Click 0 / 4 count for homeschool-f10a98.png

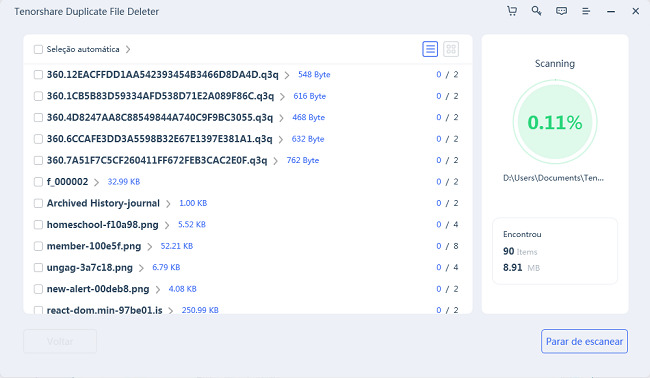(447, 225)
